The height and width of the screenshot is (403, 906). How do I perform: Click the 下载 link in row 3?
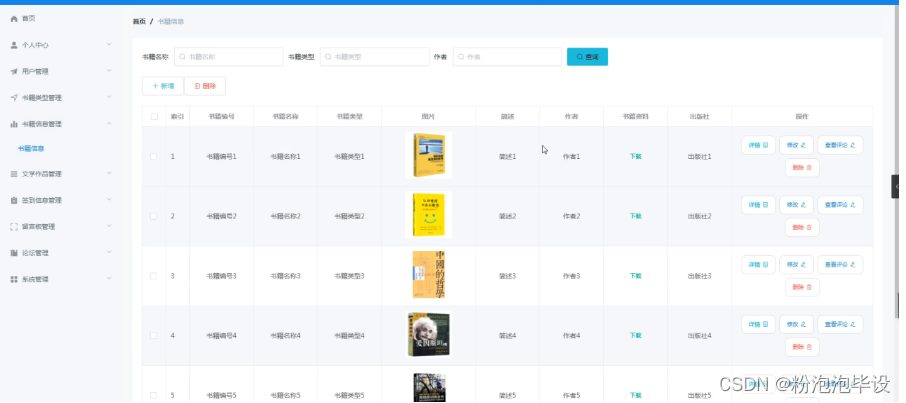click(x=635, y=276)
